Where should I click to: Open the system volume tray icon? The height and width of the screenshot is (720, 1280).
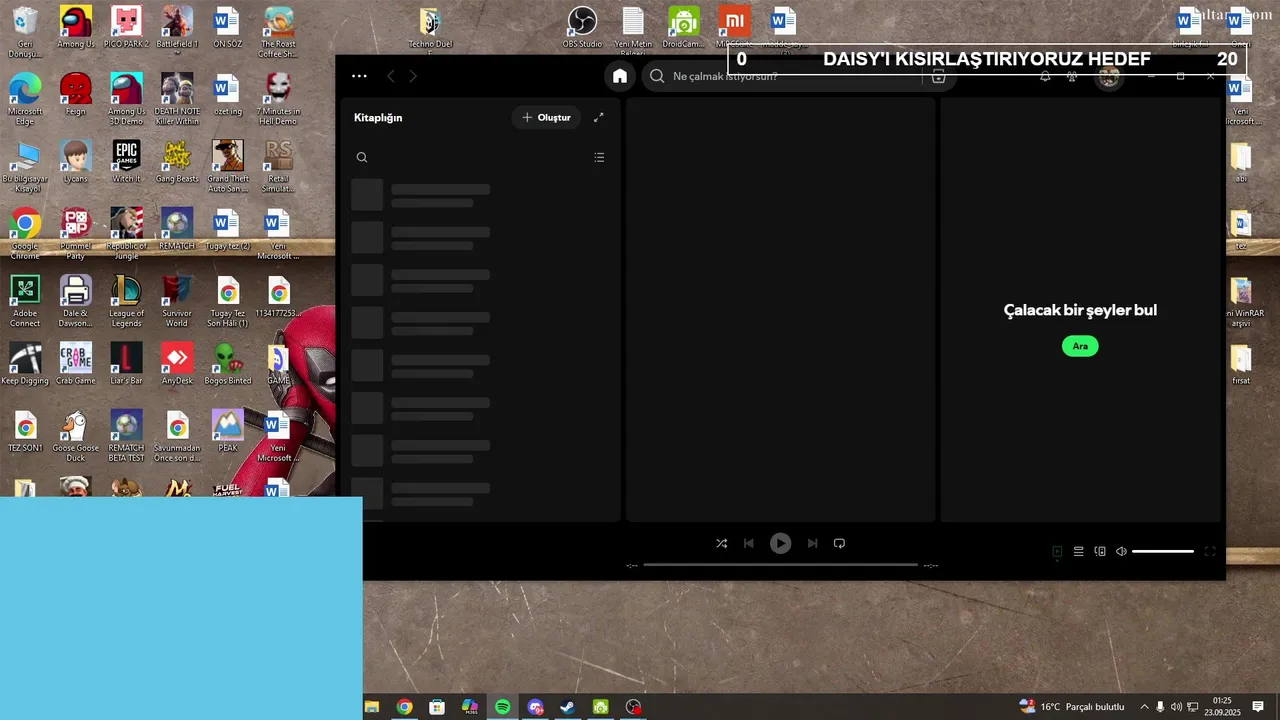point(1176,707)
